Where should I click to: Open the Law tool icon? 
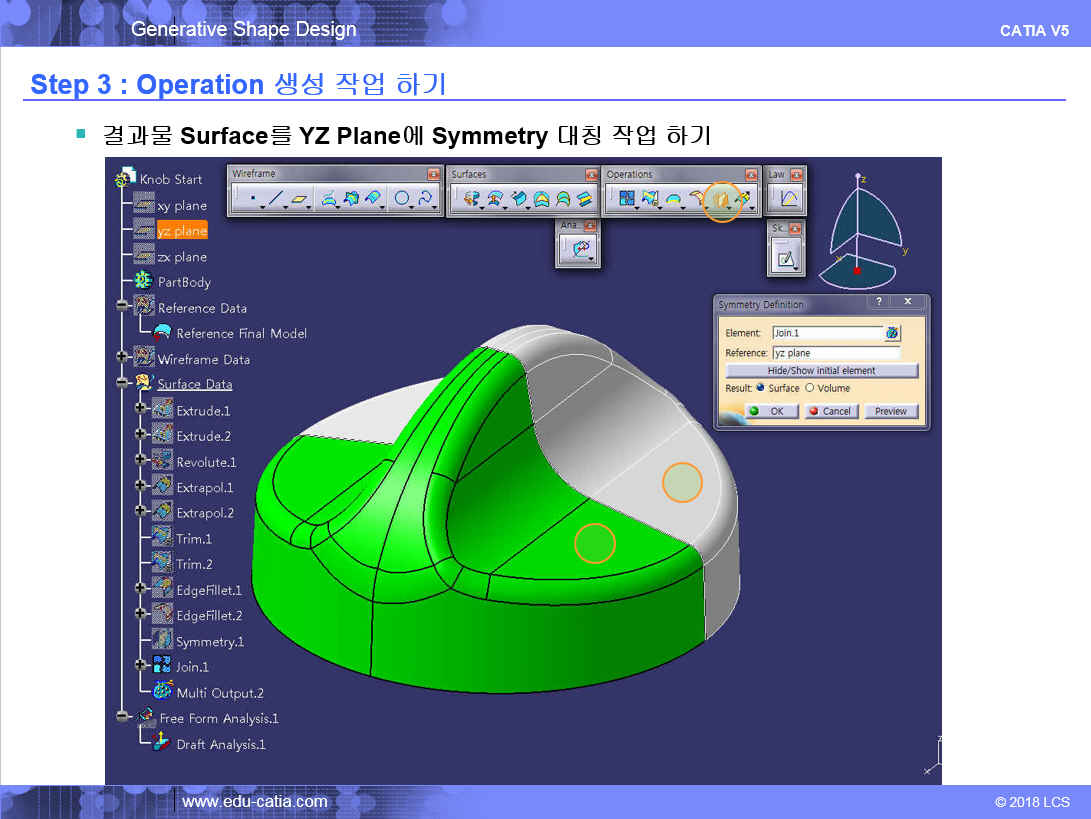pyautogui.click(x=788, y=199)
